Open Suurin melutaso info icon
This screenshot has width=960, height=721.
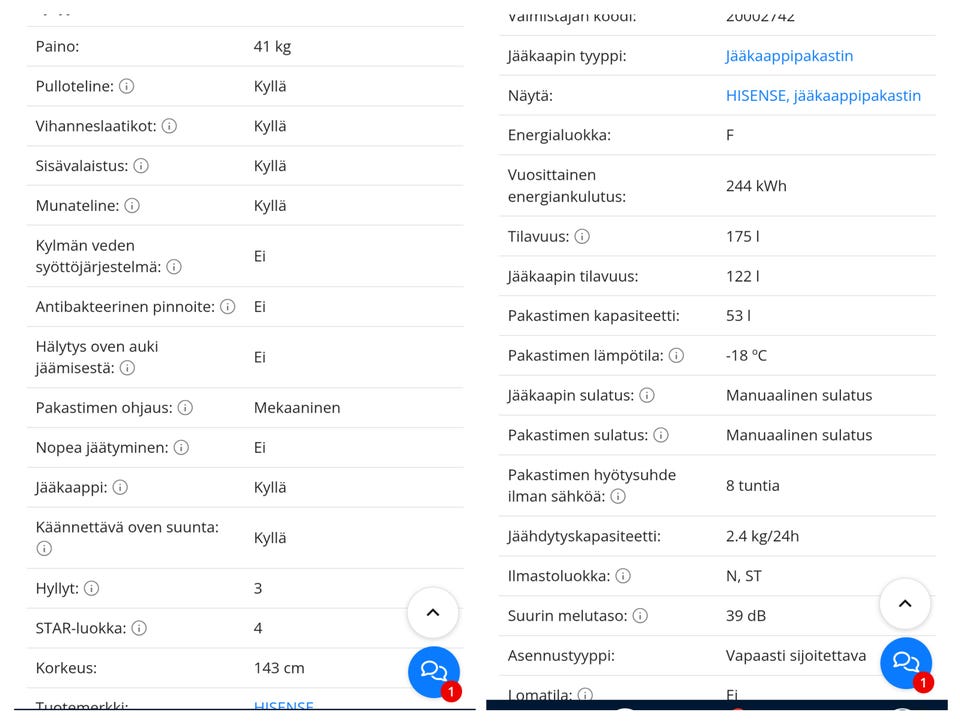pos(640,616)
